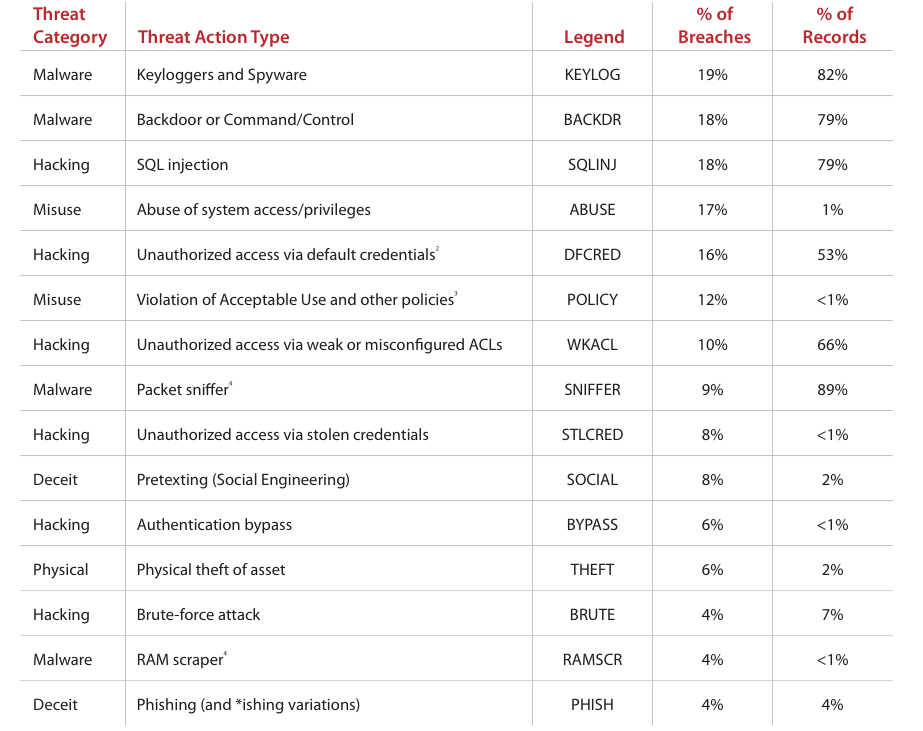Open footnote 3 after Acceptable Use policies

(456, 295)
